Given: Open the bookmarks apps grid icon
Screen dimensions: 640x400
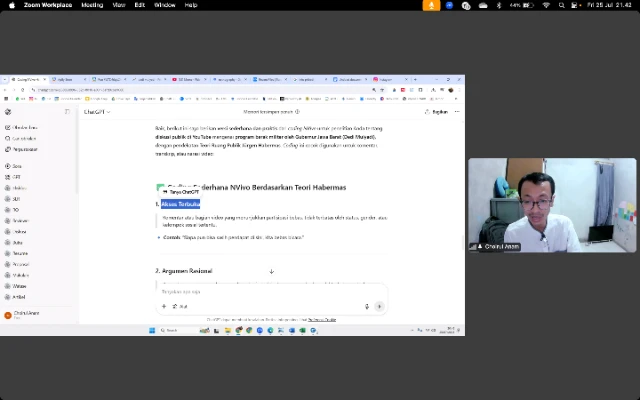Looking at the screenshot, I should tap(6, 99).
